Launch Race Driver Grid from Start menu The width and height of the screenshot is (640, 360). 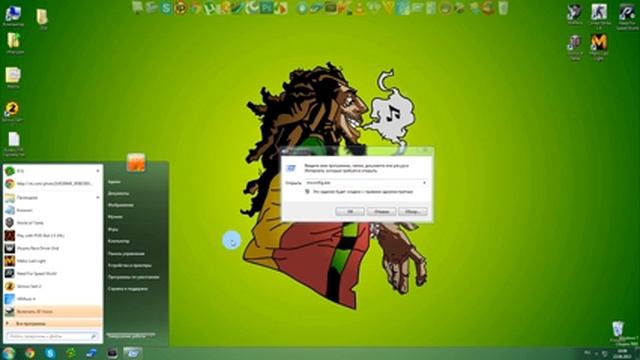click(53, 248)
